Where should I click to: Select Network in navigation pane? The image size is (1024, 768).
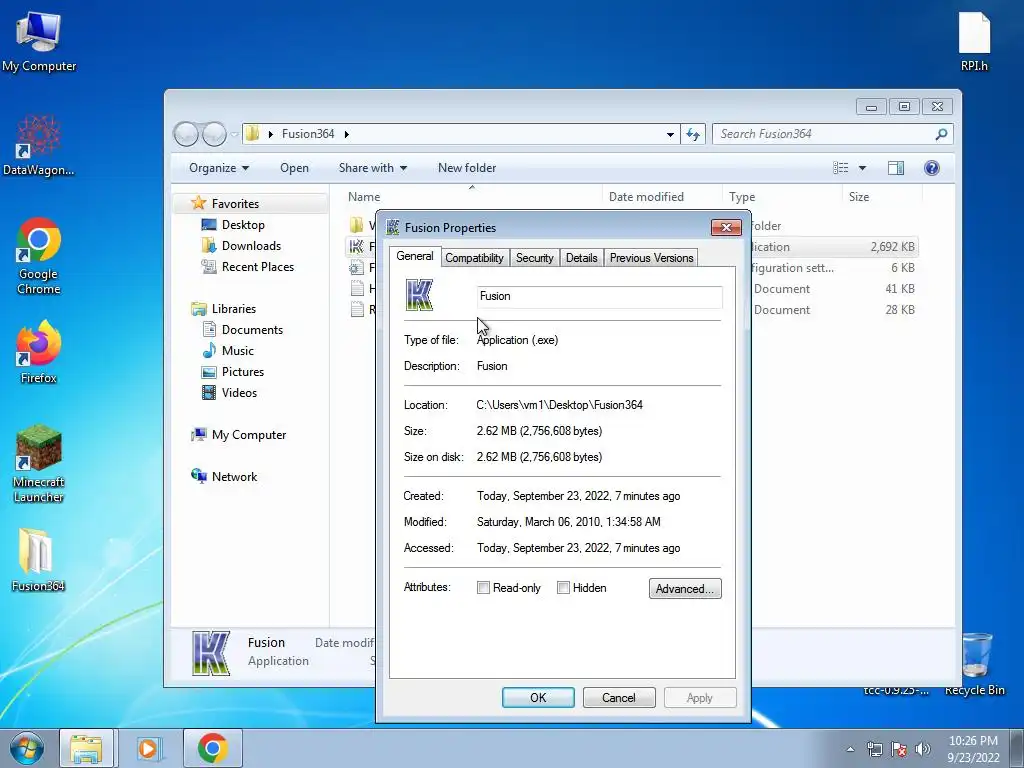click(225, 477)
